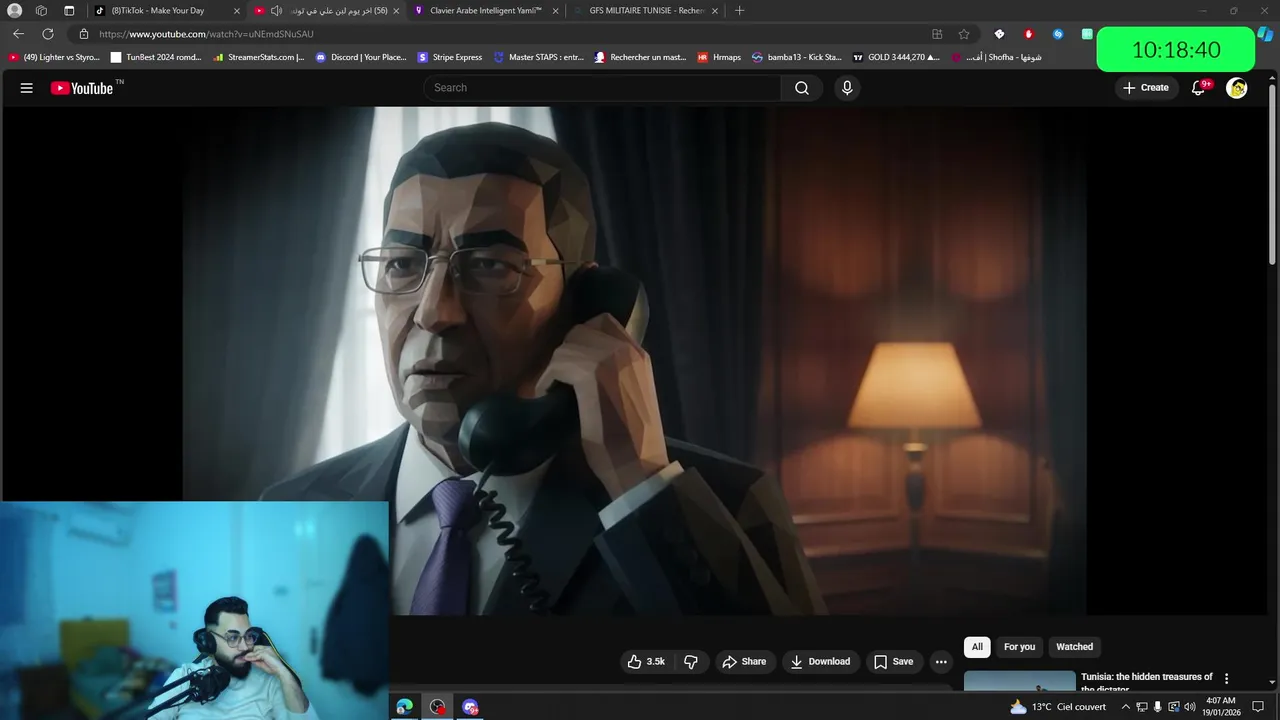Open OBS from the taskbar
Screen dimensions: 1280x720
[x=438, y=707]
